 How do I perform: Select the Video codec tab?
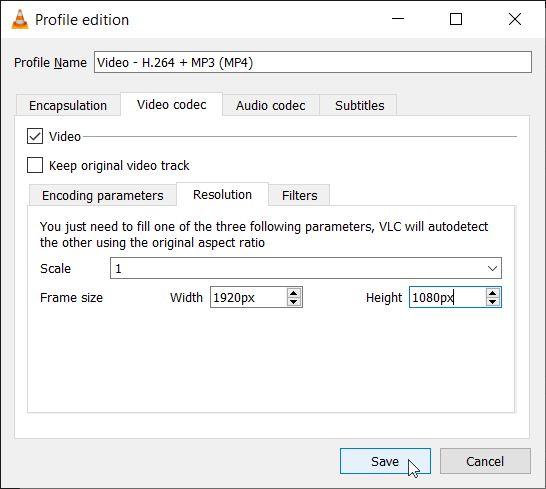[x=172, y=104]
